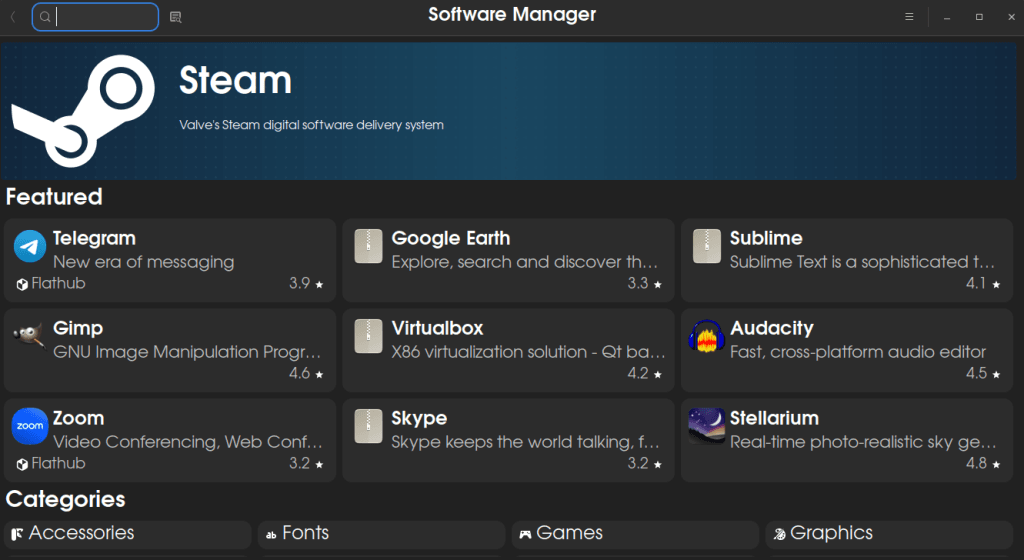Open the Skype app tile

click(508, 440)
